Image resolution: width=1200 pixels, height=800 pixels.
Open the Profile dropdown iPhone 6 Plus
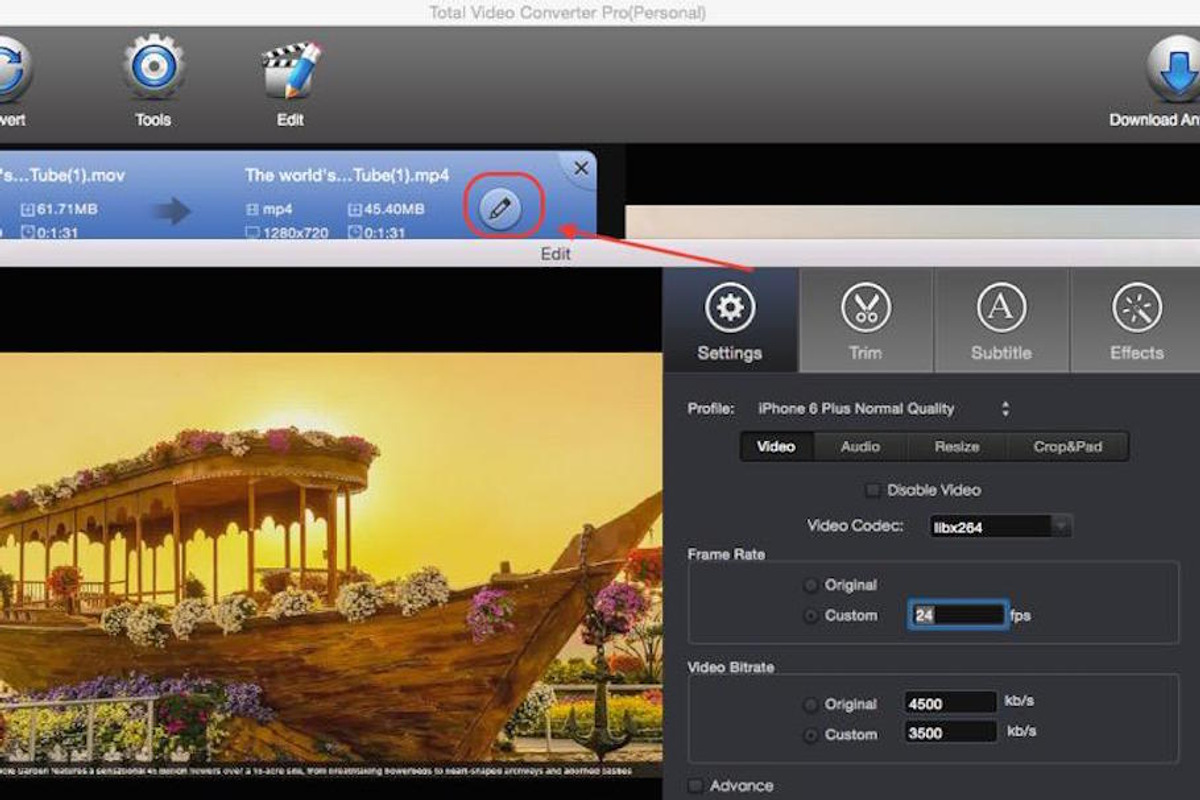coord(884,408)
